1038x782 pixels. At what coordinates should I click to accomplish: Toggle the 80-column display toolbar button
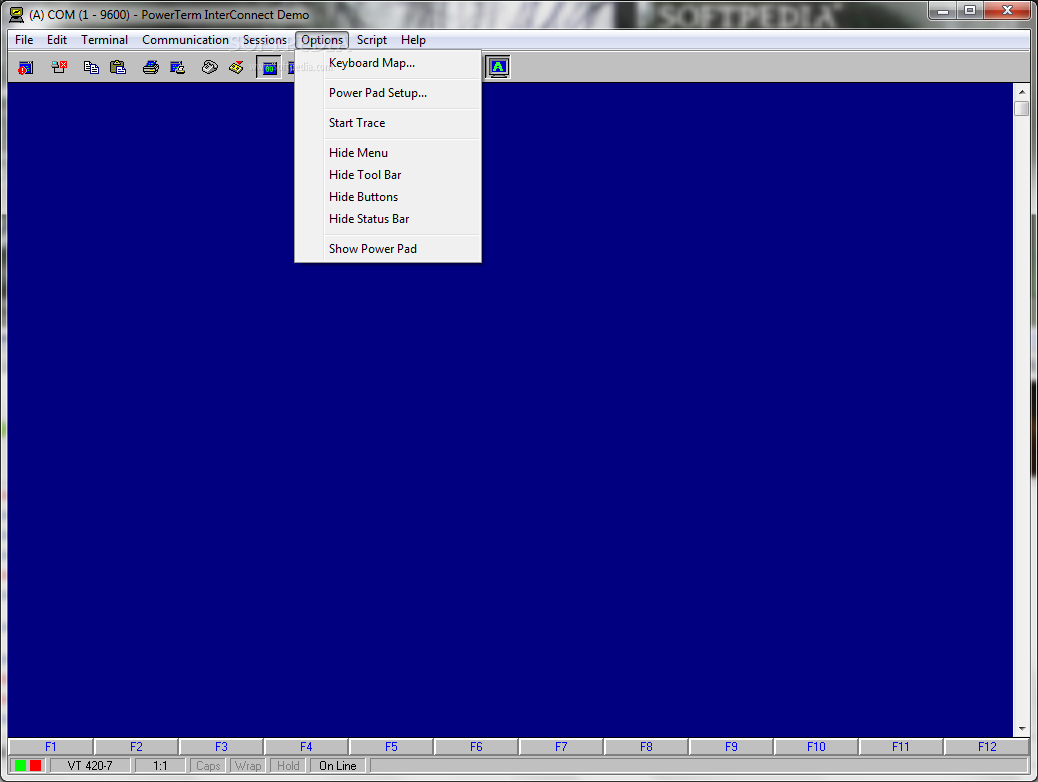pos(269,68)
